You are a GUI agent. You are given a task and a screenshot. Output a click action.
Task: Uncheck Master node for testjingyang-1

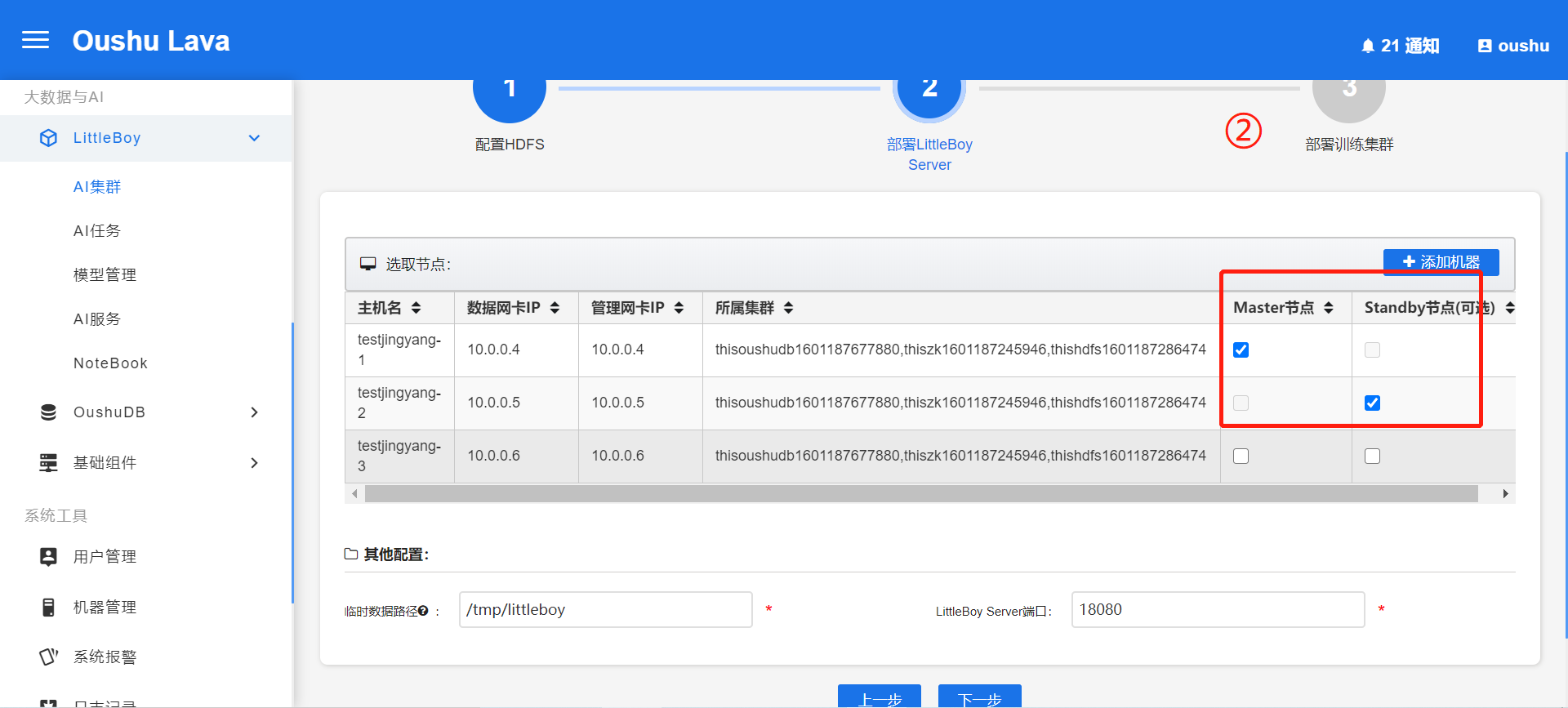point(1241,350)
